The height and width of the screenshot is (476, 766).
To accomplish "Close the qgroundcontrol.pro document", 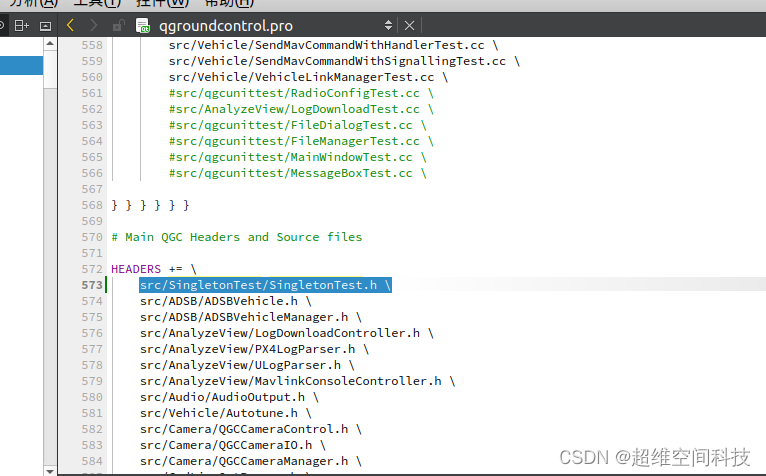I will tap(409, 25).
